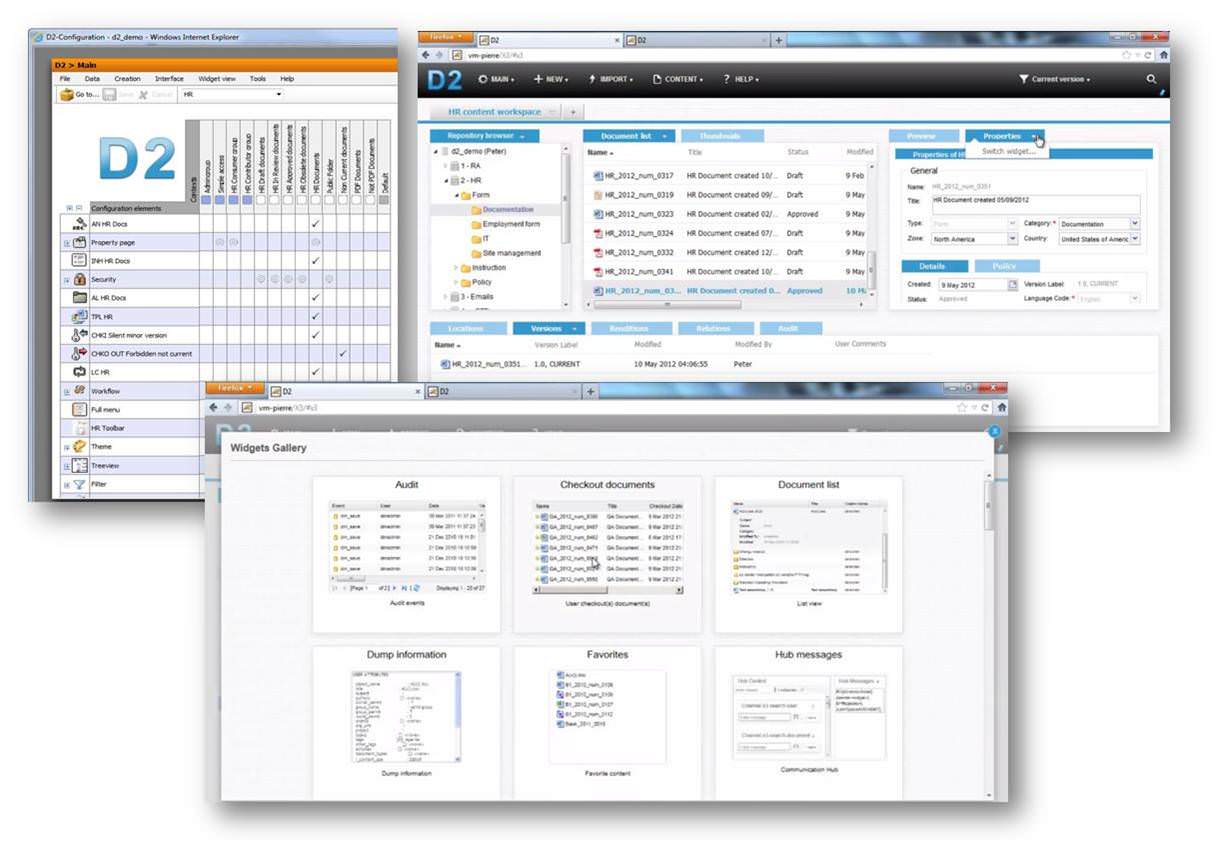Expand the Property page row
Screen dimensions: 1224x856
coord(67,243)
